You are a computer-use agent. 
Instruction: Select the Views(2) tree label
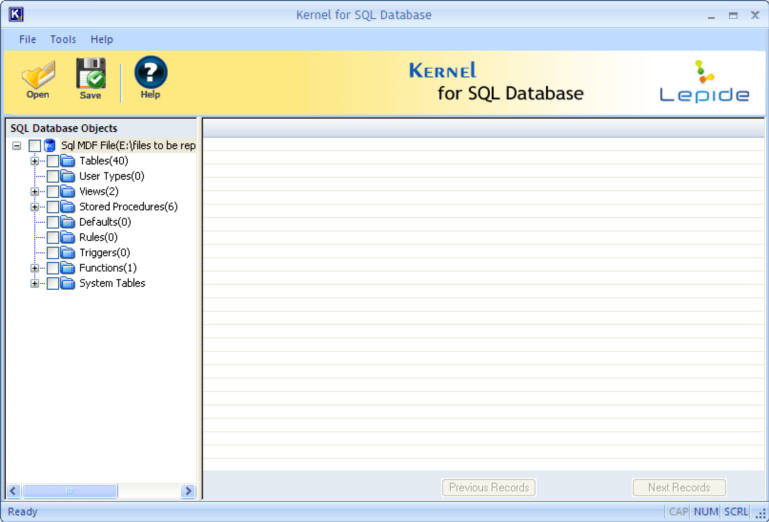99,191
